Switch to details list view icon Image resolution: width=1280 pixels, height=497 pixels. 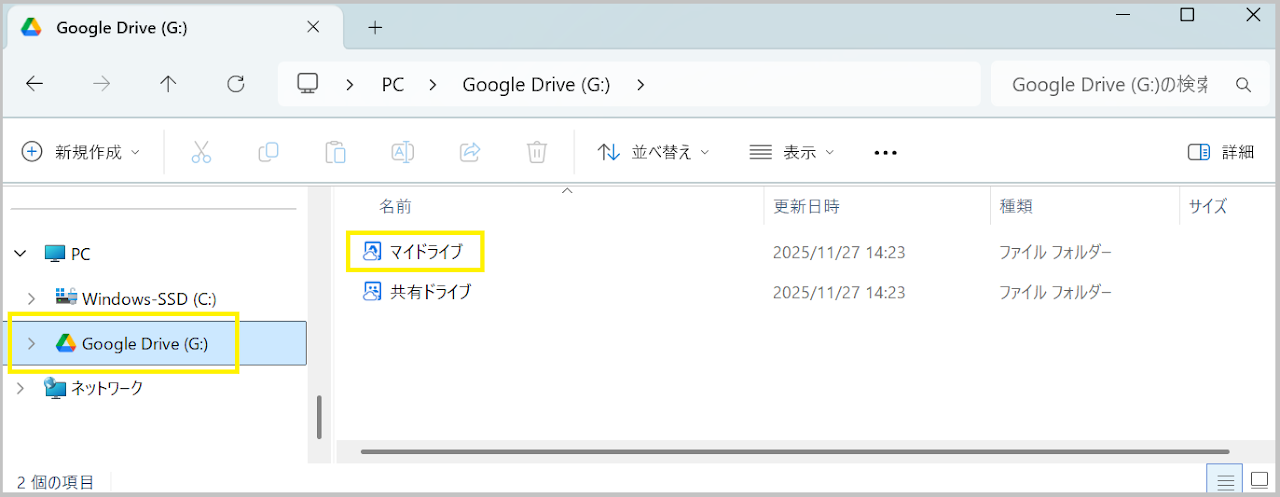(x=1225, y=481)
